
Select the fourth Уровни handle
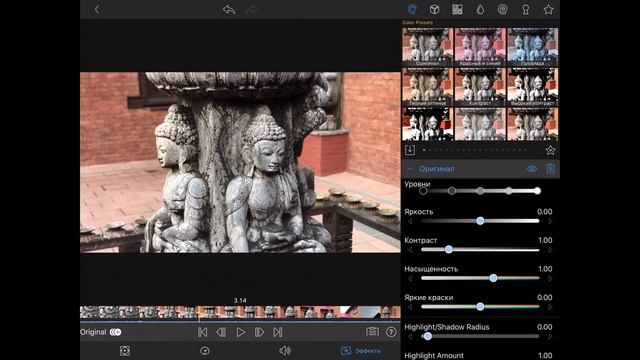509,191
